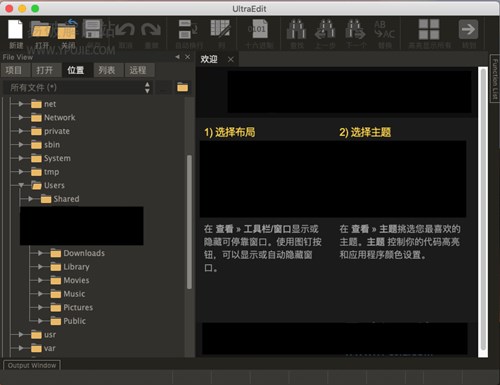Click the welcome page vertical scrollbar

tap(483, 210)
